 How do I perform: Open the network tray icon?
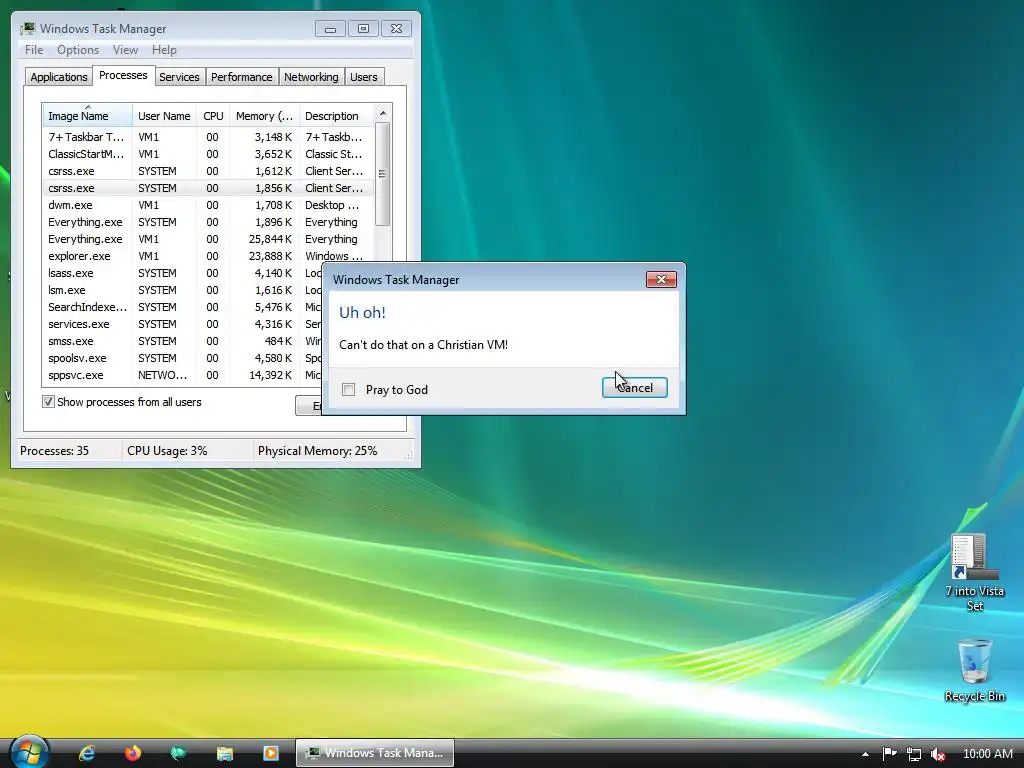pyautogui.click(x=914, y=754)
